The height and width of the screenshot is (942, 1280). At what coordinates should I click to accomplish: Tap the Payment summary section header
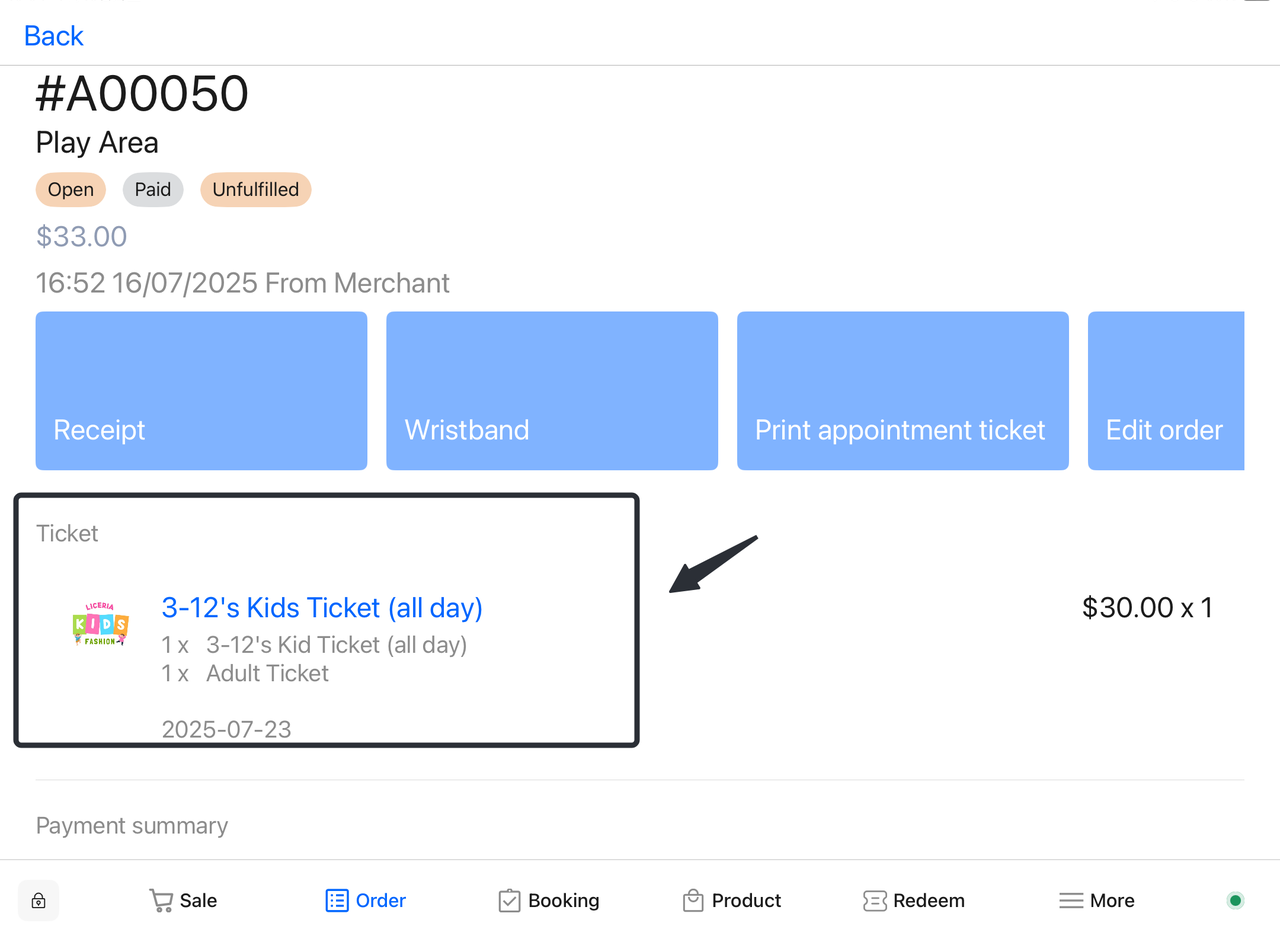[x=132, y=825]
